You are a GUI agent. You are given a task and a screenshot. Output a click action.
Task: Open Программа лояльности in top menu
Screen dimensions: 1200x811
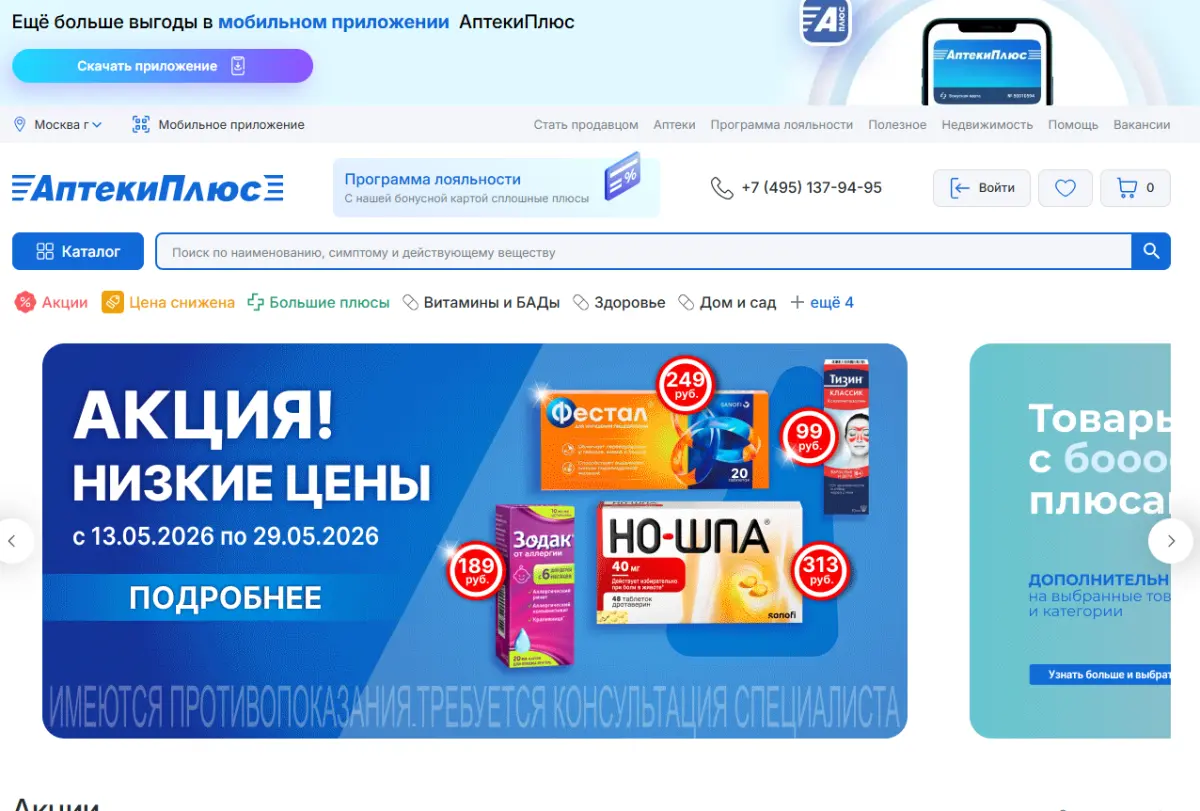click(x=782, y=125)
